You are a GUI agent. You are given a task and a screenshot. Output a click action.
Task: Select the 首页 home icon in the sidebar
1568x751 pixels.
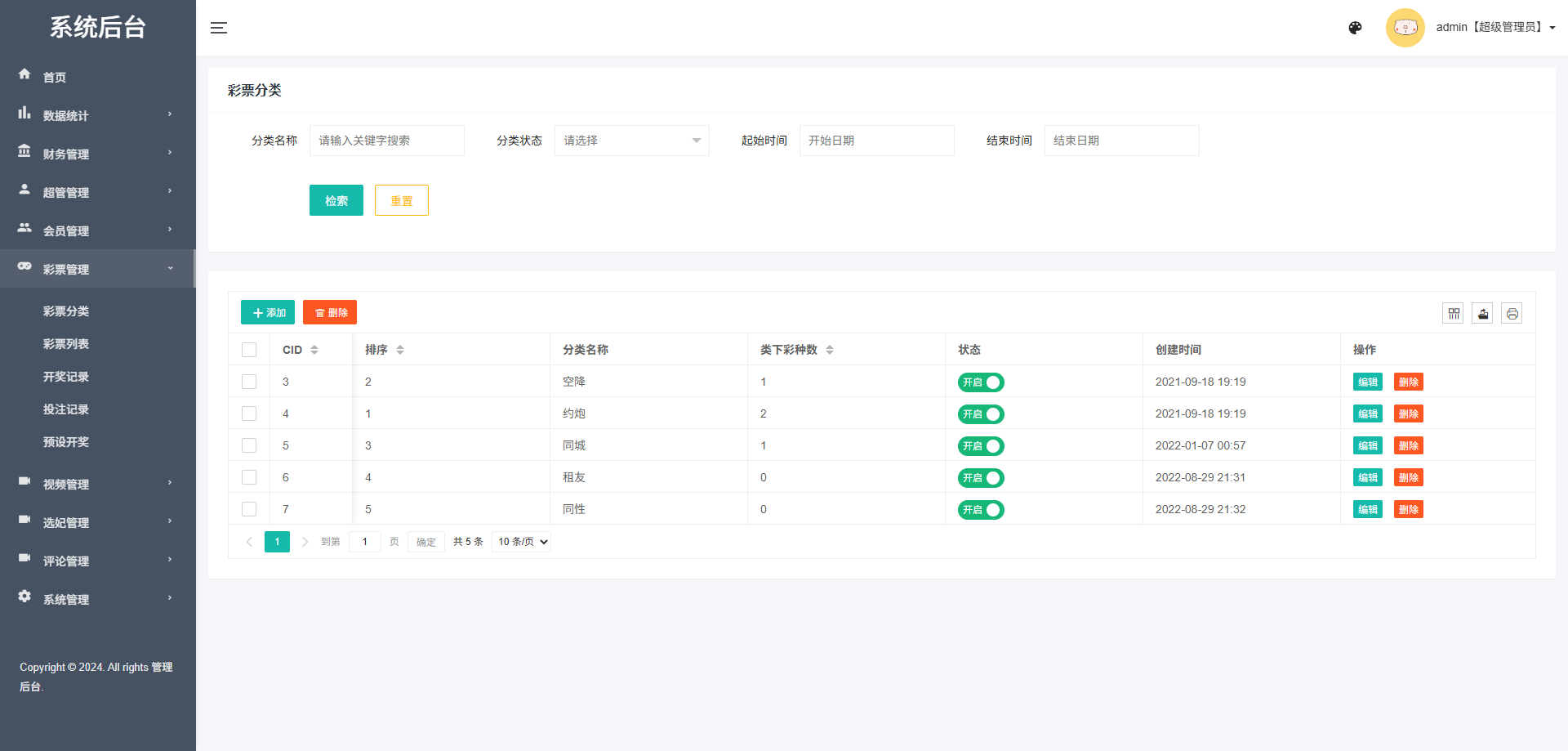click(24, 75)
